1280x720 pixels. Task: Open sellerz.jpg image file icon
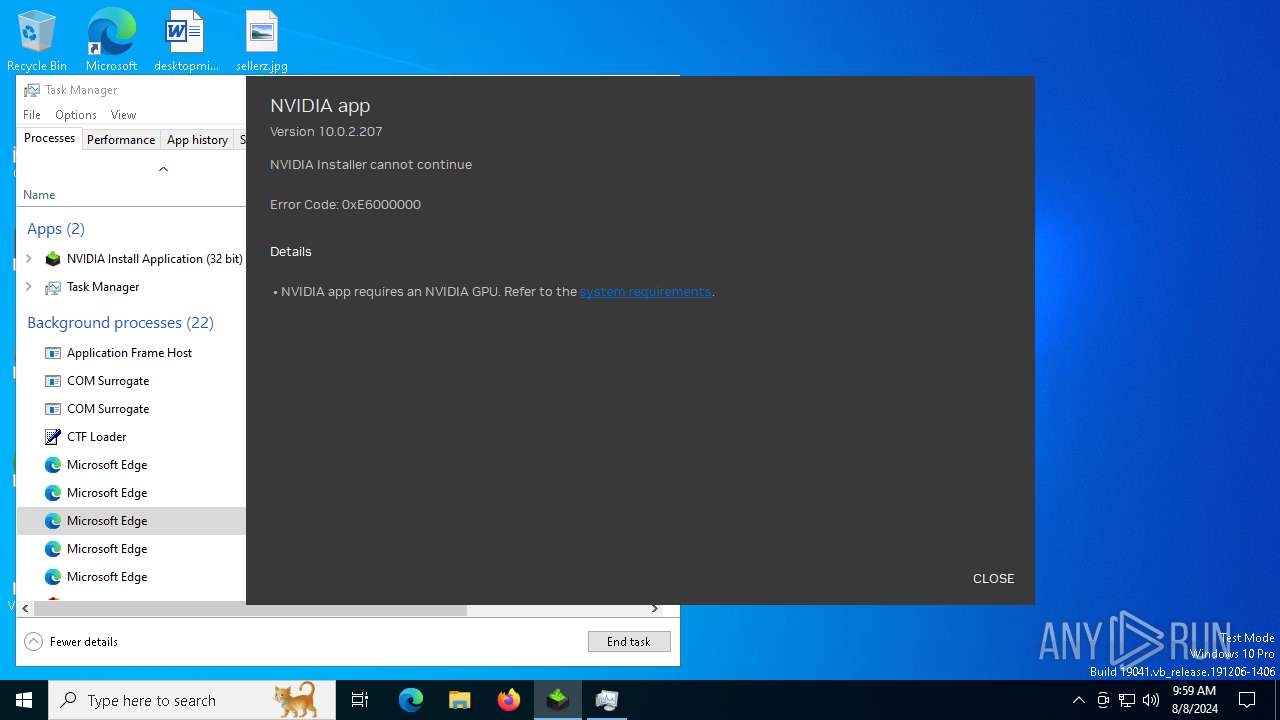(262, 40)
